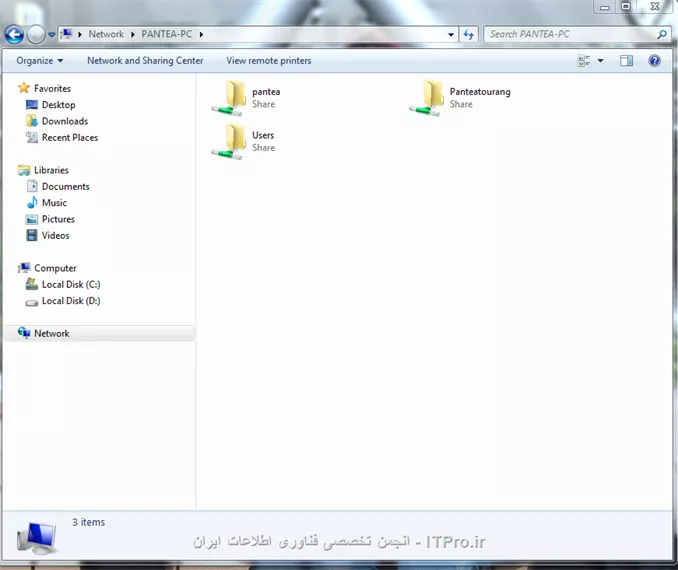Open Videos library
The height and width of the screenshot is (570, 678).
pos(55,236)
